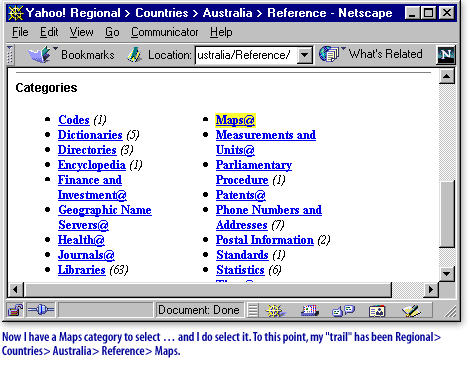The image size is (470, 390).
Task: Open the Journals@ category link
Action: 86,255
